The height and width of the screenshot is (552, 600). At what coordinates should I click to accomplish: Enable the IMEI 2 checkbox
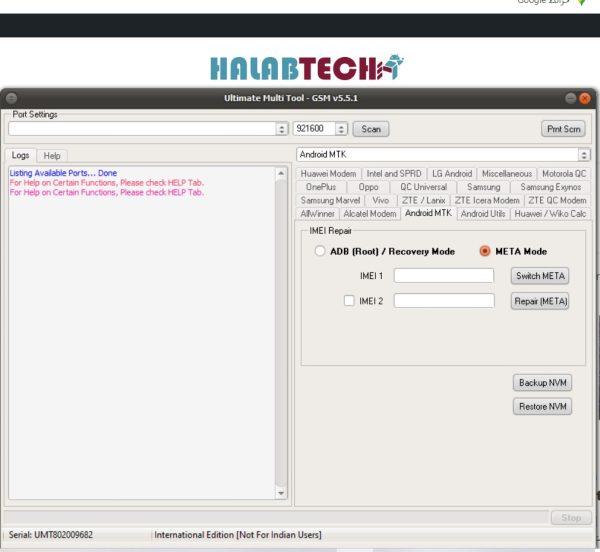tap(349, 301)
